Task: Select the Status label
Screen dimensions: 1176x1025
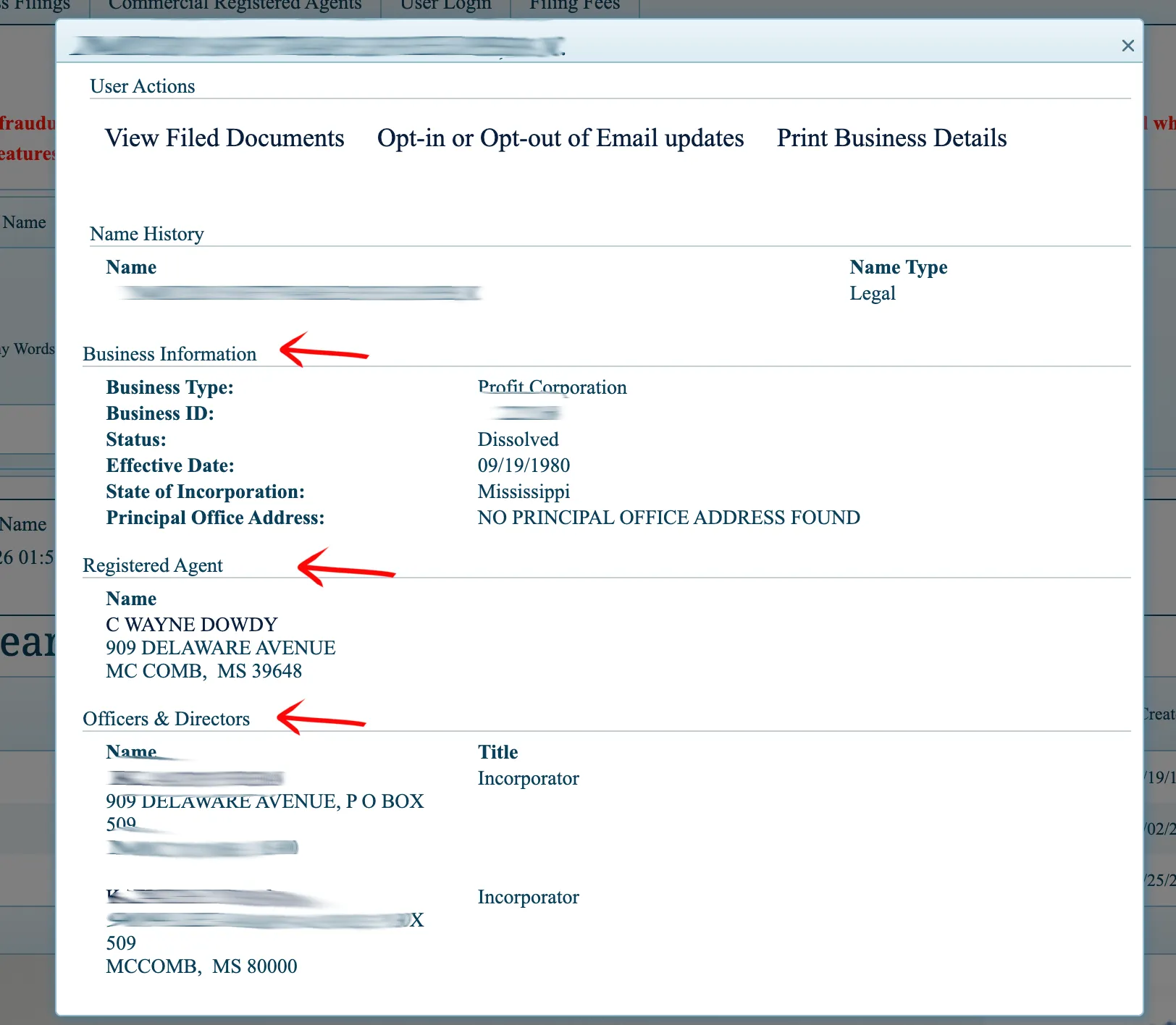Action: tap(136, 439)
